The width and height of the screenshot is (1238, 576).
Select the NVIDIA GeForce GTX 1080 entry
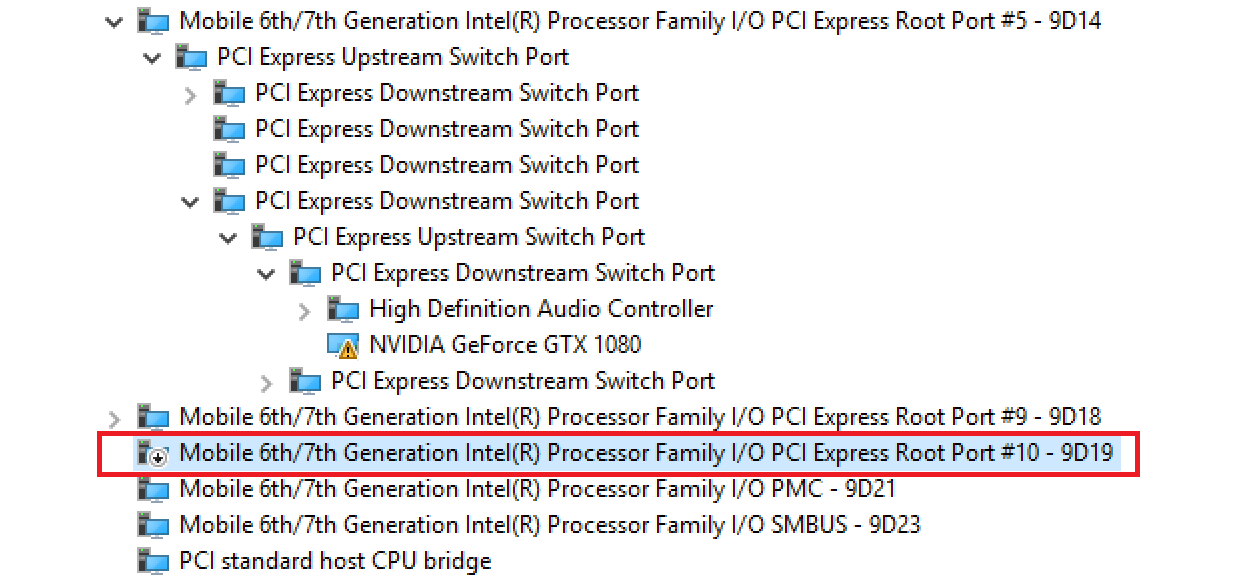(x=505, y=345)
